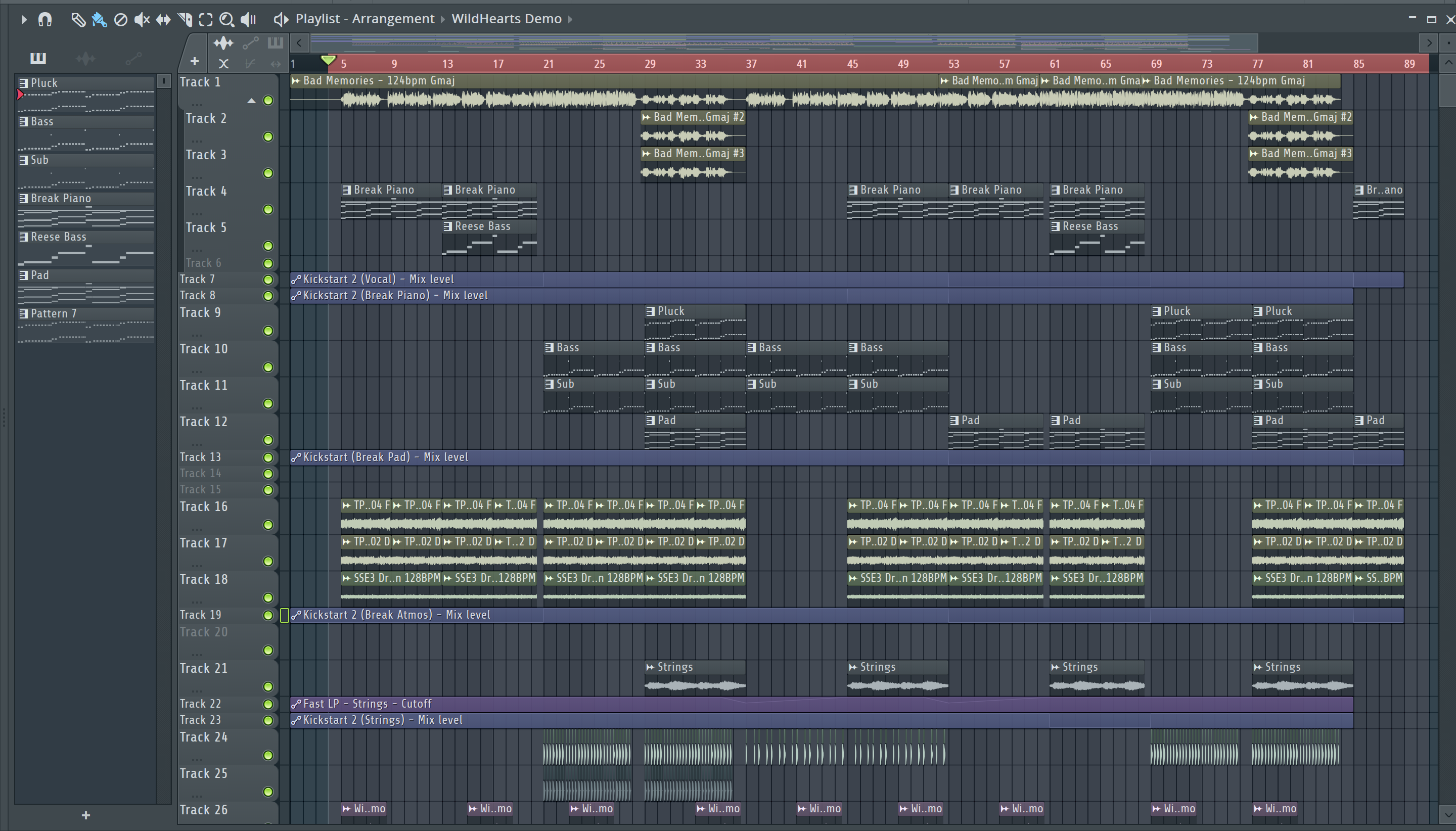The image size is (1456, 831).
Task: Show automation clips in picker panel
Action: pyautogui.click(x=133, y=58)
